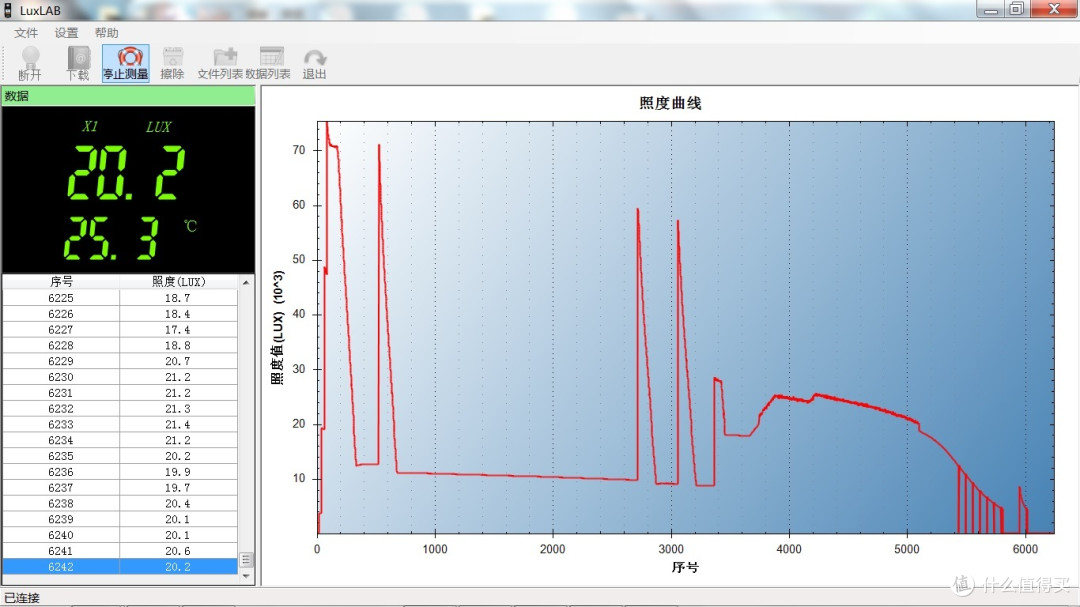Click the 序号 x-axis label on chart

pyautogui.click(x=685, y=567)
